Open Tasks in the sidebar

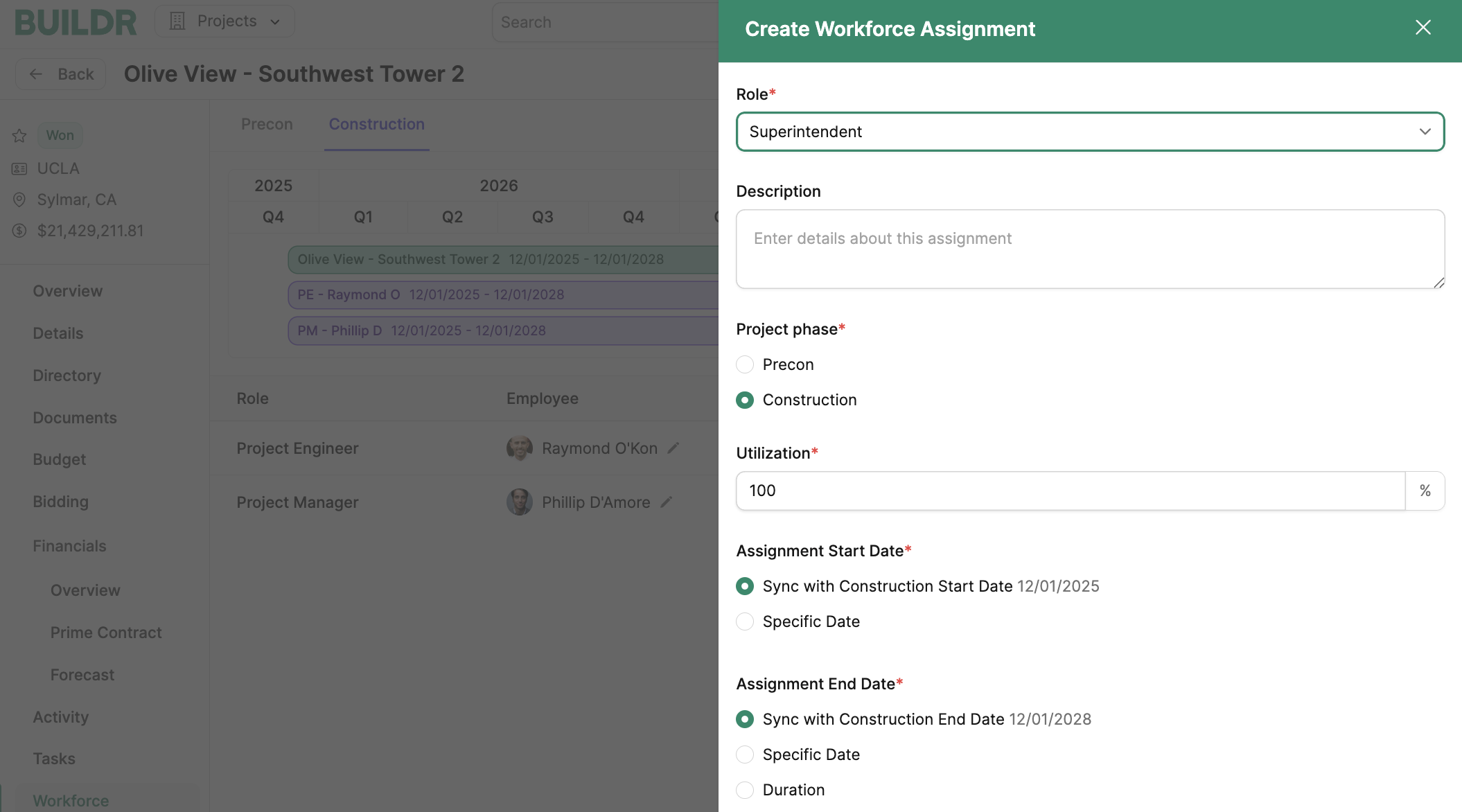point(54,759)
